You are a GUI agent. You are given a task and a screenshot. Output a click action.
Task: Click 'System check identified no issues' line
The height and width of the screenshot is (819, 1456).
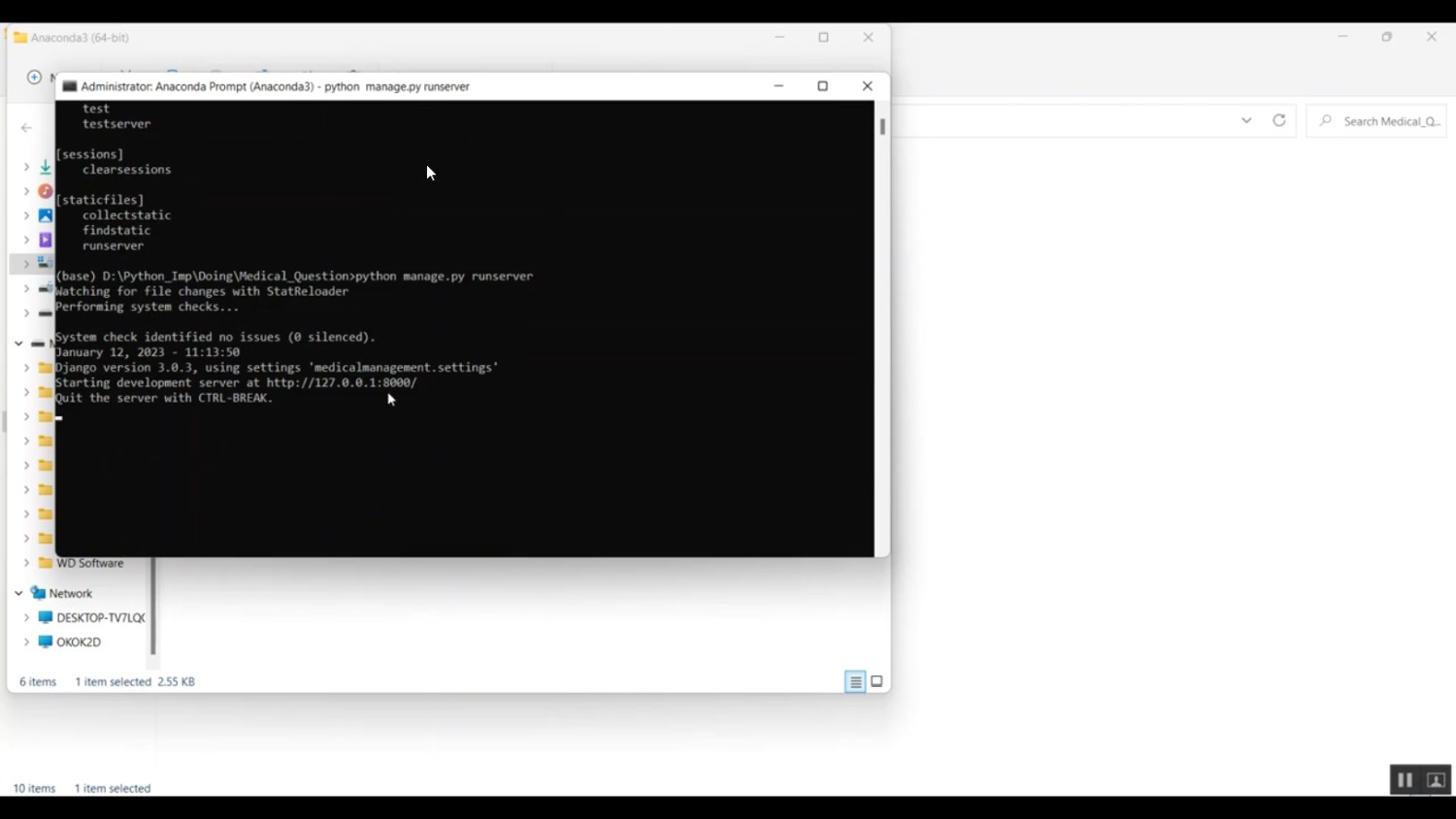[215, 338]
